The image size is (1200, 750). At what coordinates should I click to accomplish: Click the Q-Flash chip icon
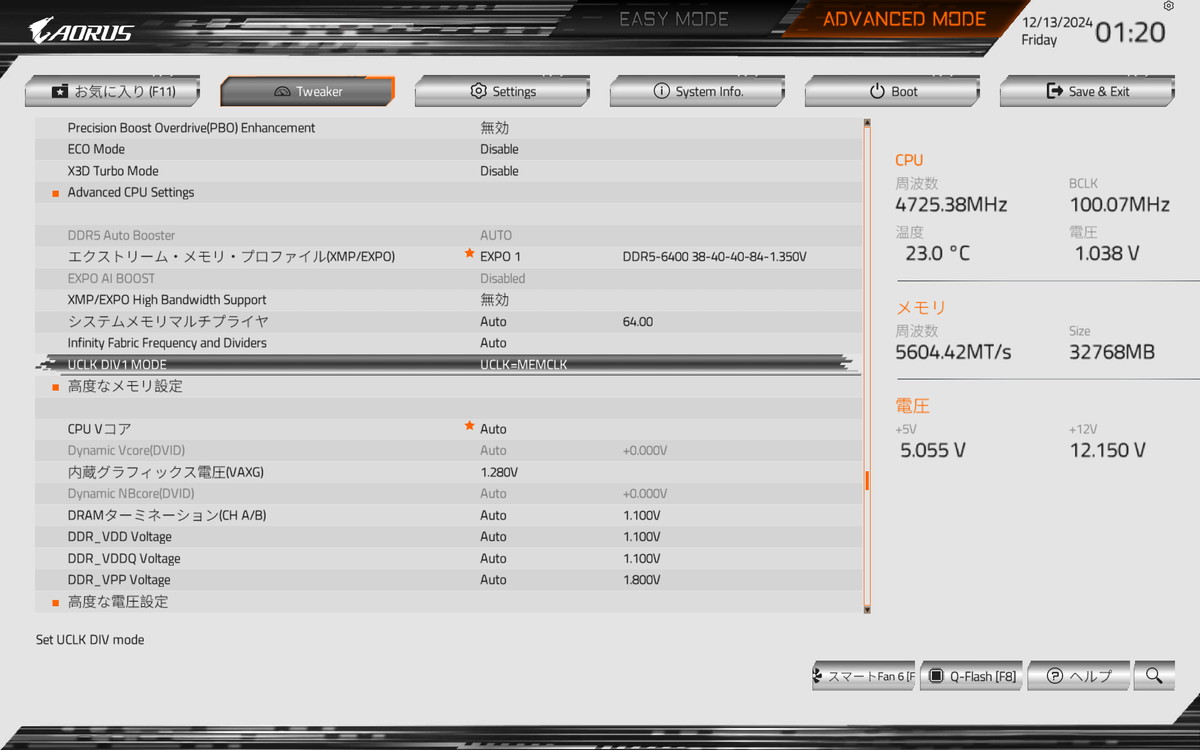point(936,676)
